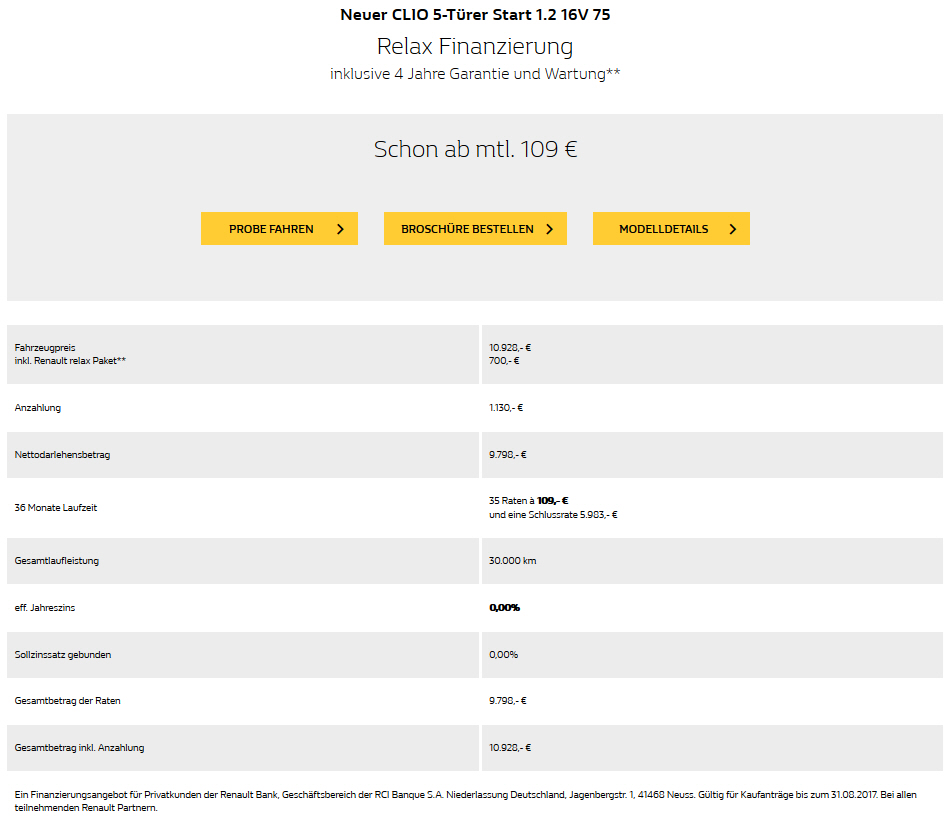Select the Sollzinssatz value '0,00%'
Viewport: 950px width, 818px height.
coord(503,654)
